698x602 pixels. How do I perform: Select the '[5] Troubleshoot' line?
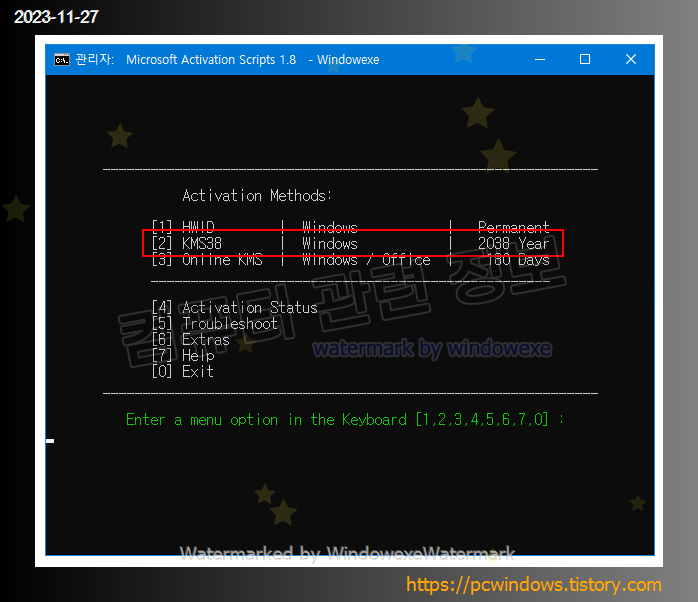[214, 324]
